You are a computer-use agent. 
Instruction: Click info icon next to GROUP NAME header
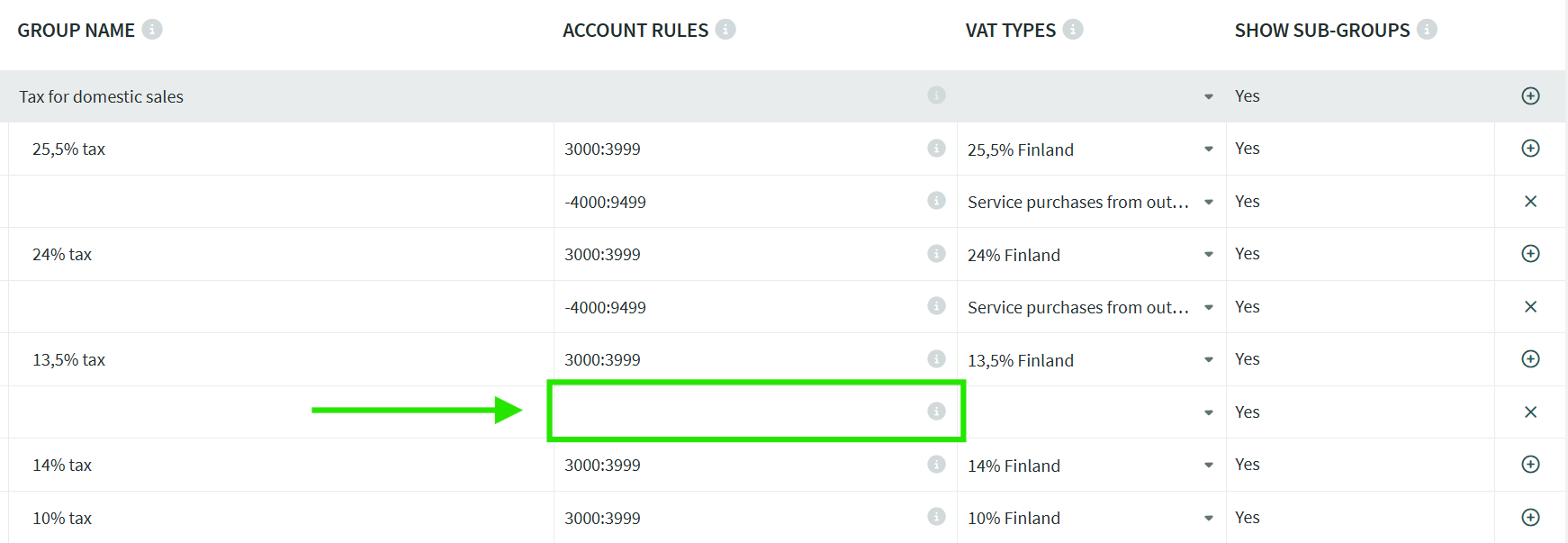coord(152,30)
